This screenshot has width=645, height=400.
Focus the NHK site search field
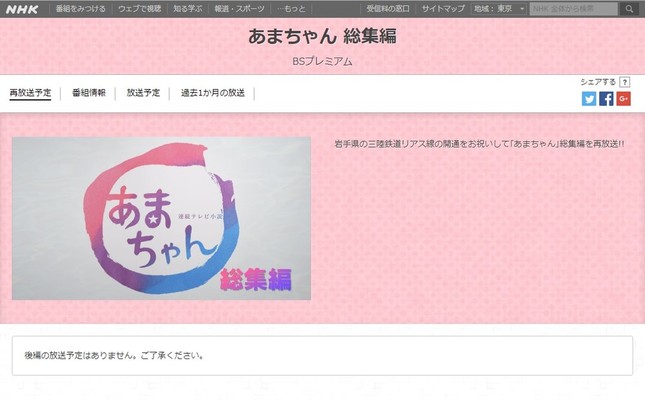573,9
